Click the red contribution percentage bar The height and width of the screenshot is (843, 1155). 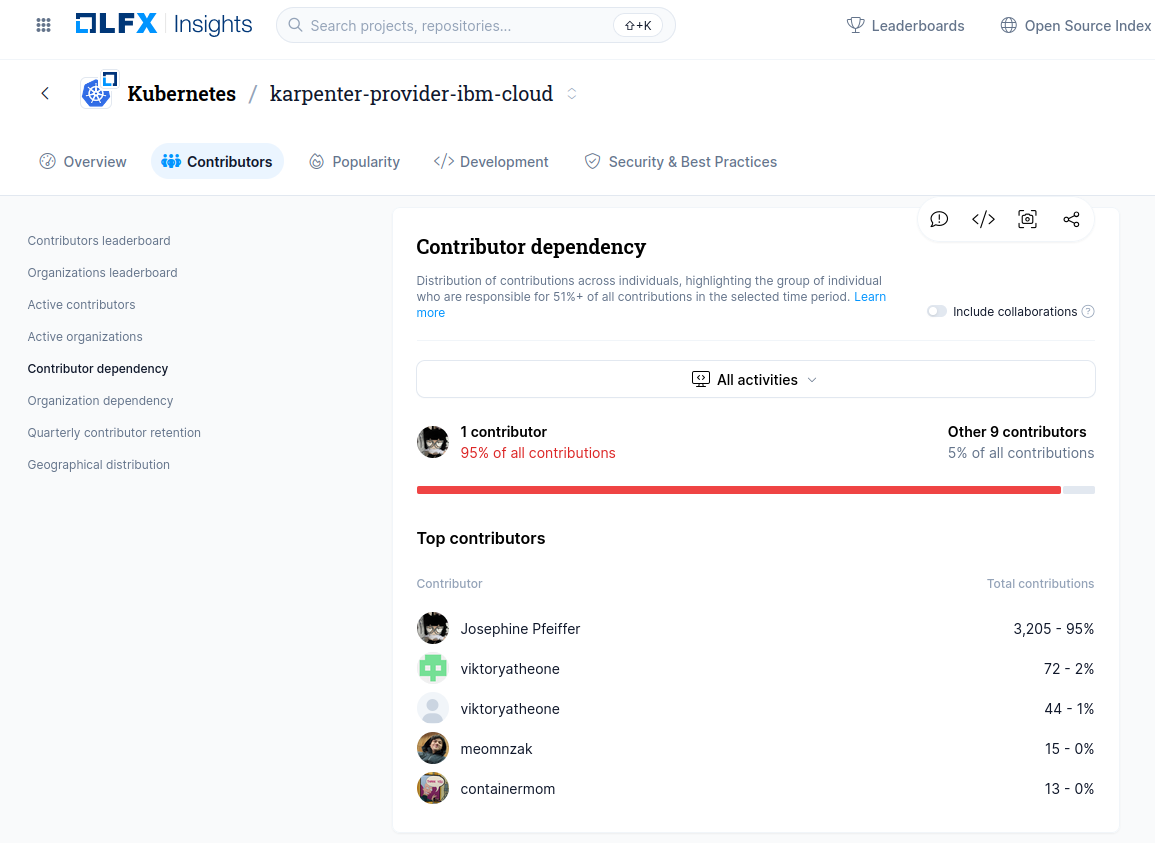738,490
